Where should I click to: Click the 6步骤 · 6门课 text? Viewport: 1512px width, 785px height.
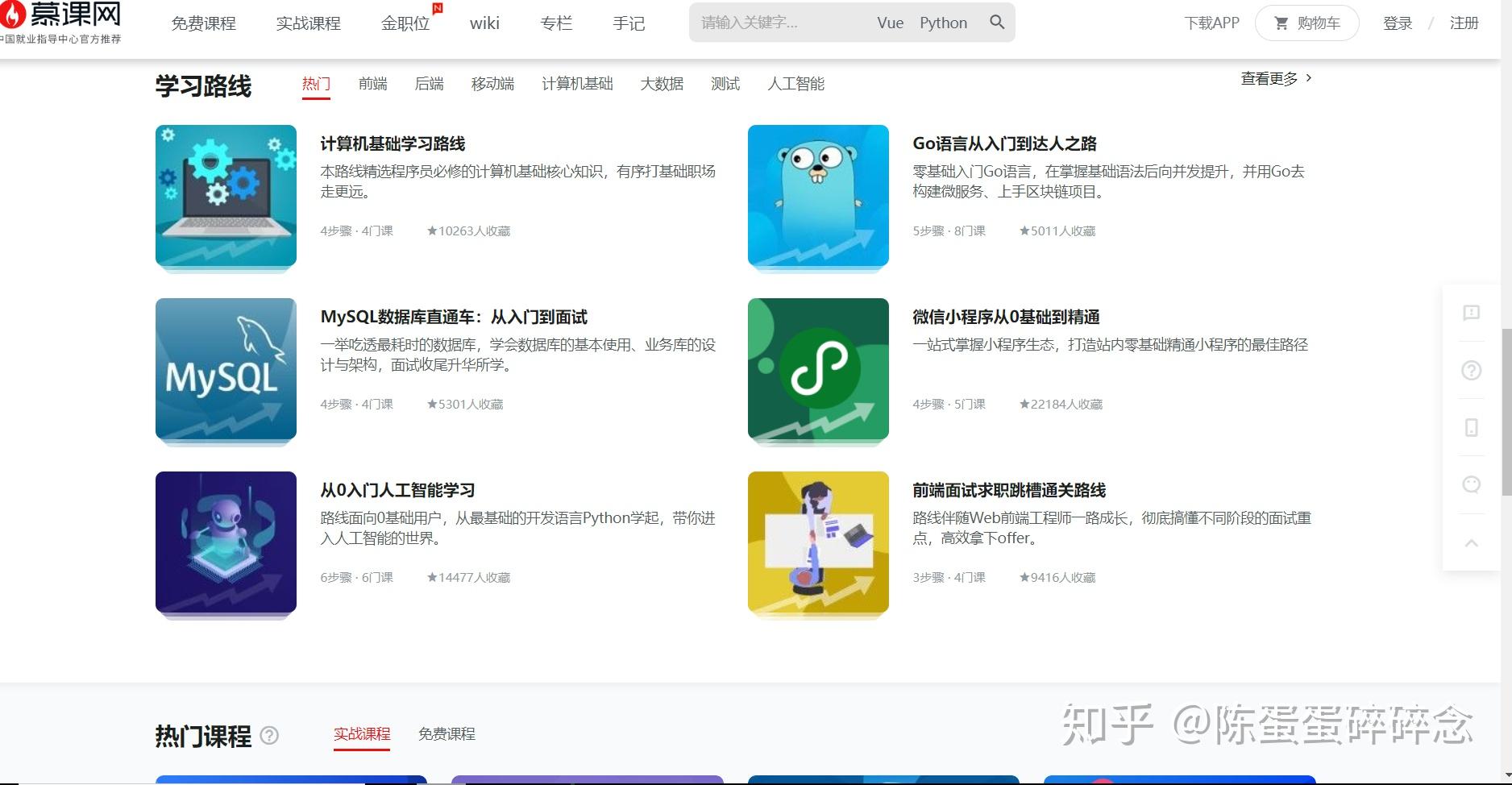click(356, 578)
